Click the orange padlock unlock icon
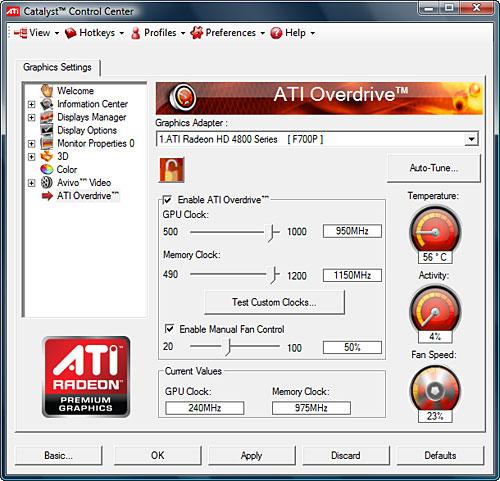Image resolution: width=500 pixels, height=481 pixels. [x=172, y=170]
